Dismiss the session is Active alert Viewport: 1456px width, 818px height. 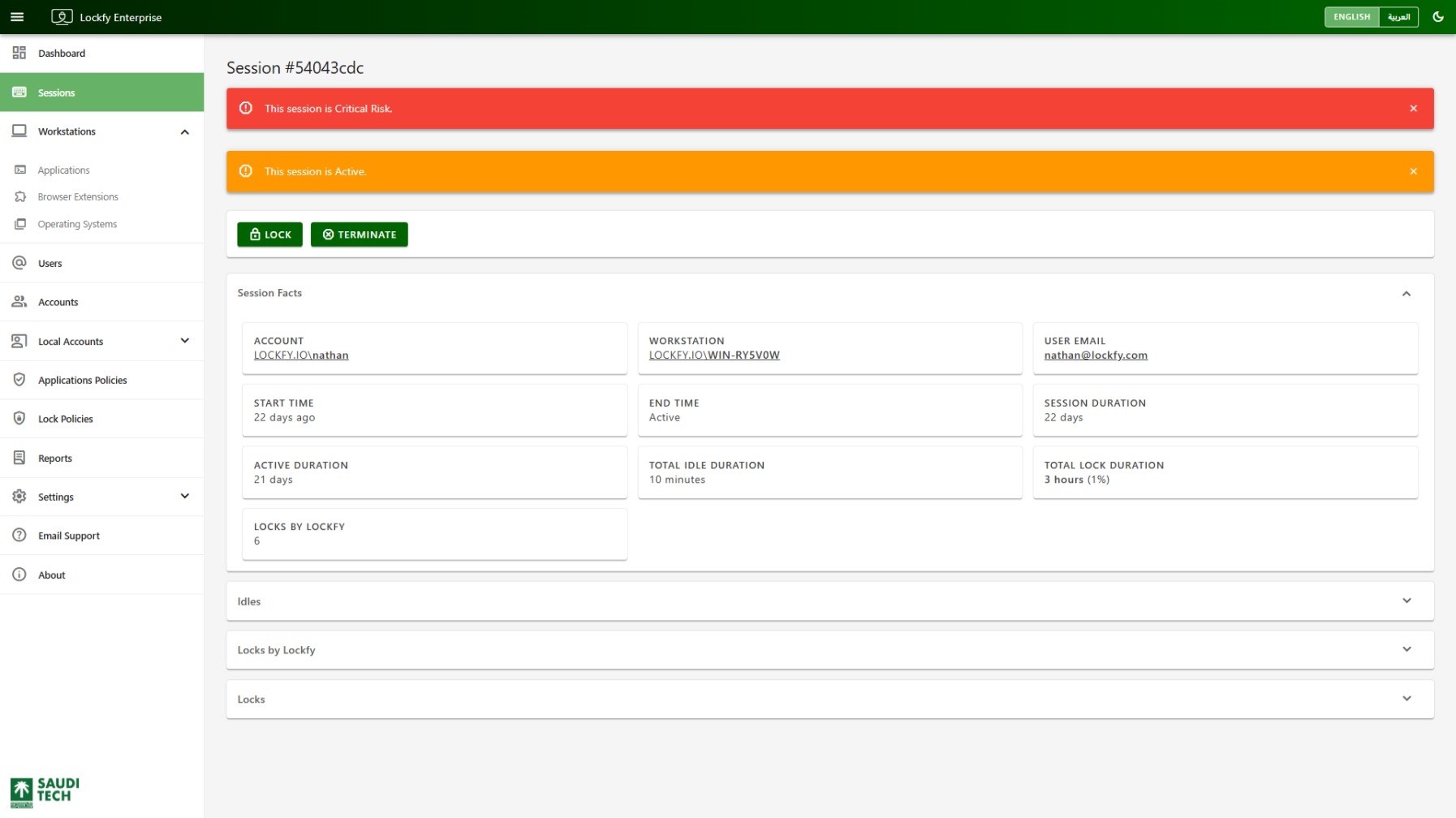[x=1413, y=172]
